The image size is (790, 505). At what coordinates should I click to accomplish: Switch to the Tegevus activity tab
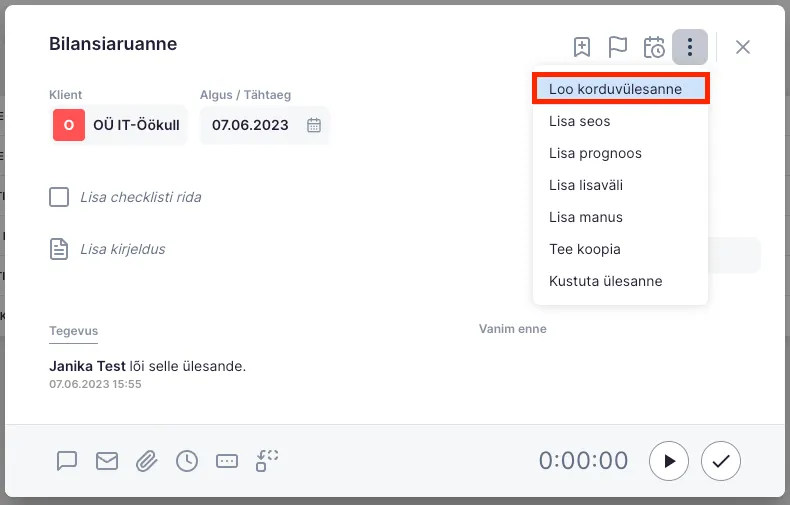point(73,331)
